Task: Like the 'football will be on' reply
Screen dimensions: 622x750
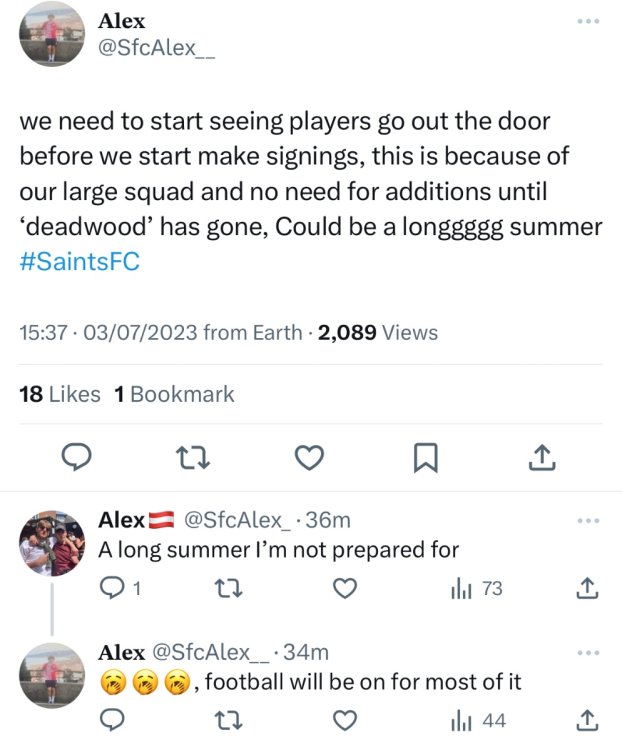Action: [345, 720]
